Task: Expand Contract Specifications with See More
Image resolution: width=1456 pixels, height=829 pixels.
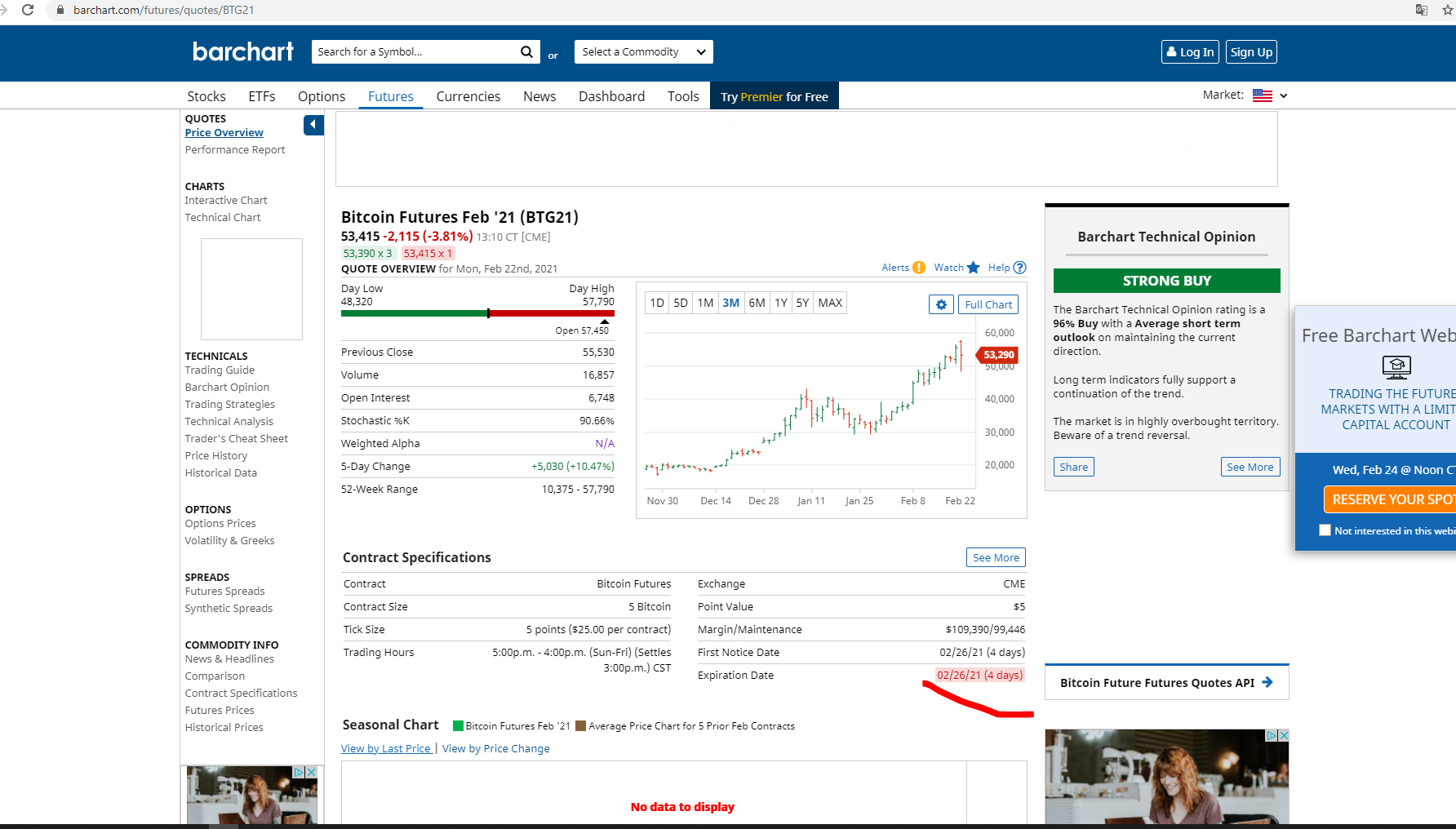Action: tap(995, 557)
